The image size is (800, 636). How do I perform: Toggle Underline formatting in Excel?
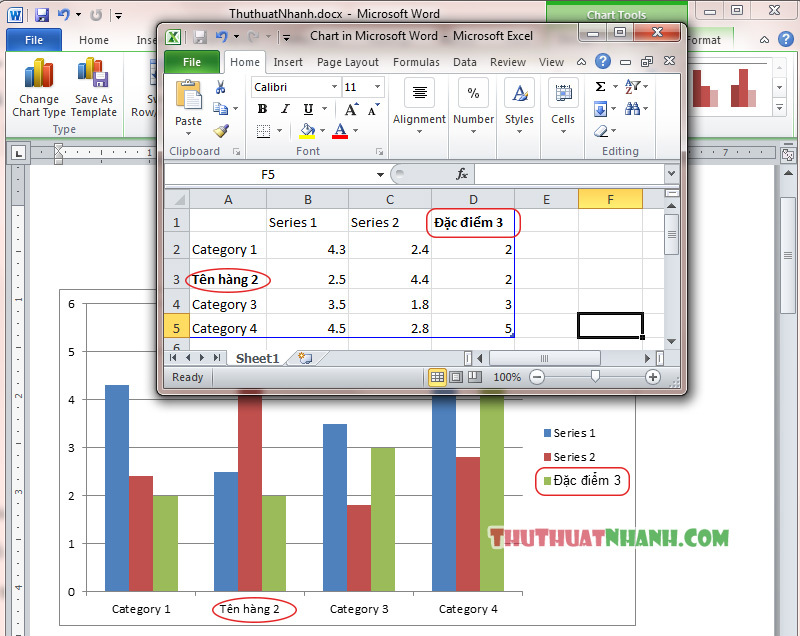click(x=308, y=109)
